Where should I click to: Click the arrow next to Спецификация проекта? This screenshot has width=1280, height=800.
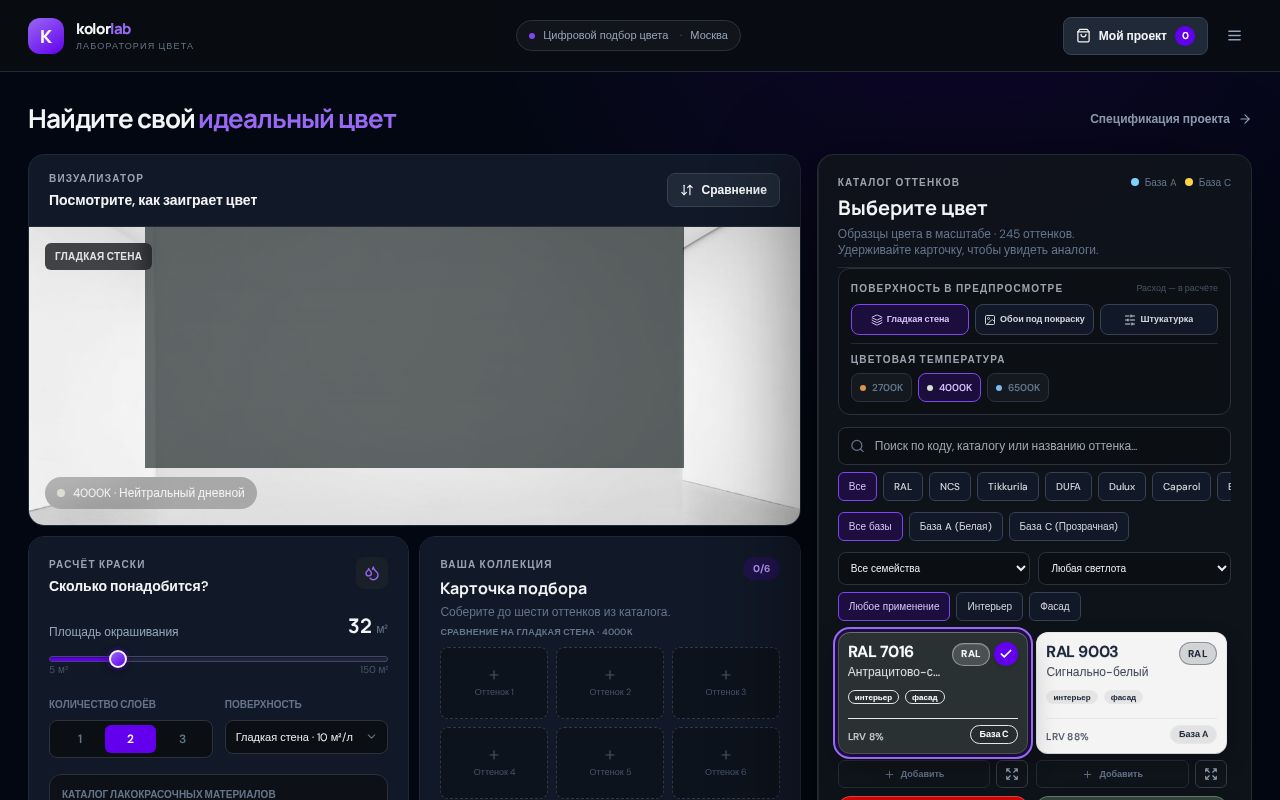tap(1245, 119)
